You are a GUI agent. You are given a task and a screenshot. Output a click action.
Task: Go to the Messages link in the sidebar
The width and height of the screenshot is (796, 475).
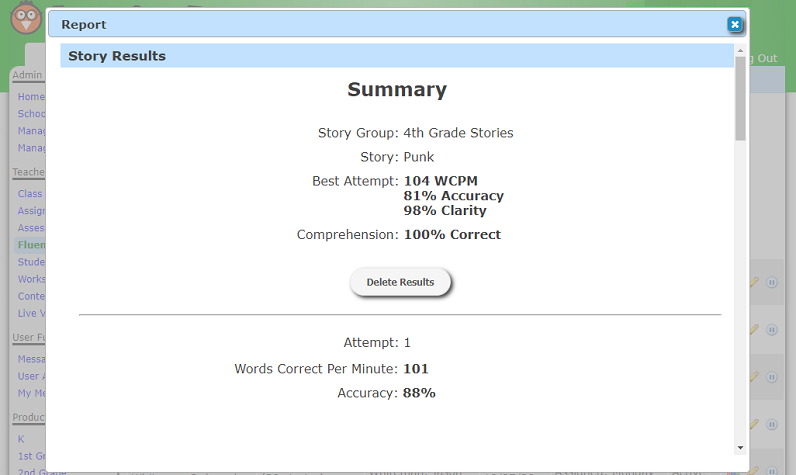click(x=31, y=359)
